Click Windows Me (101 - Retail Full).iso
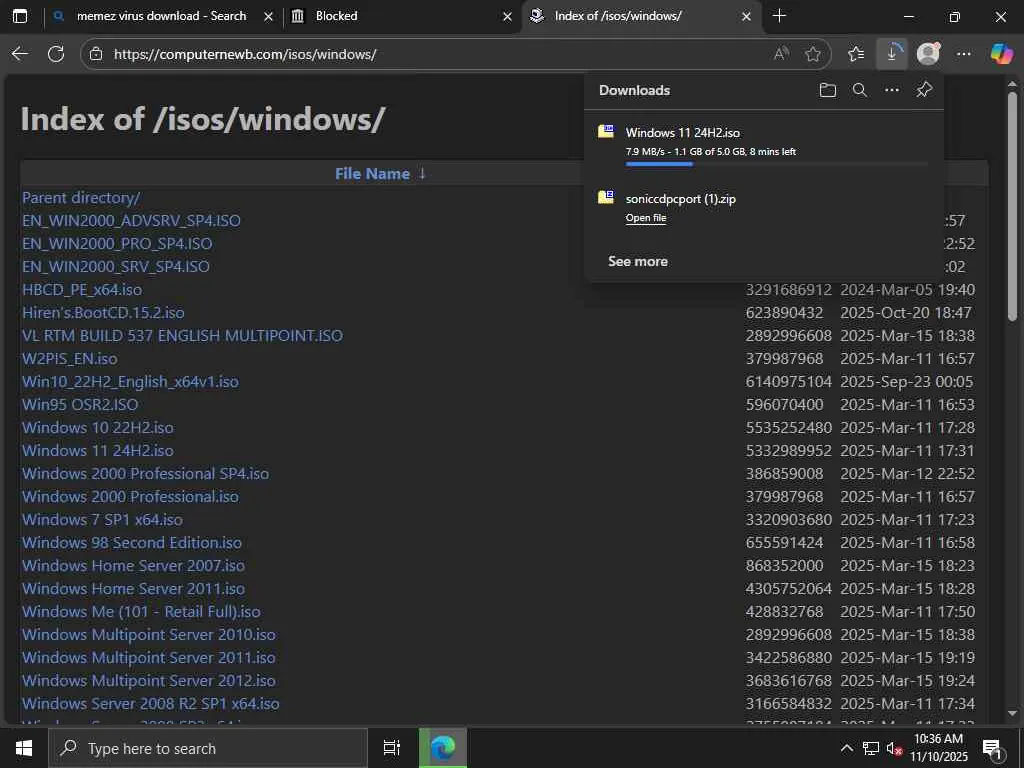 (x=141, y=612)
